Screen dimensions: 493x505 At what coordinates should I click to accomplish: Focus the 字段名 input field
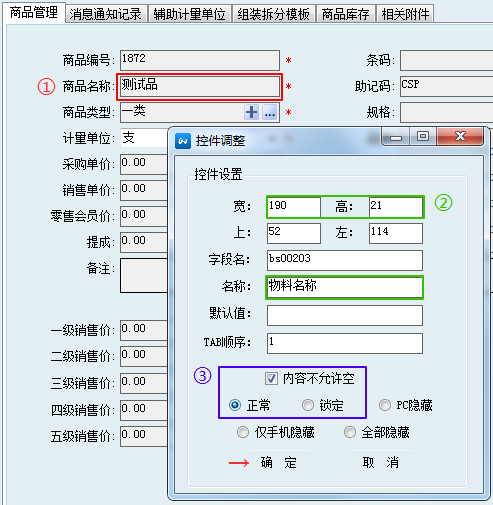pos(345,260)
